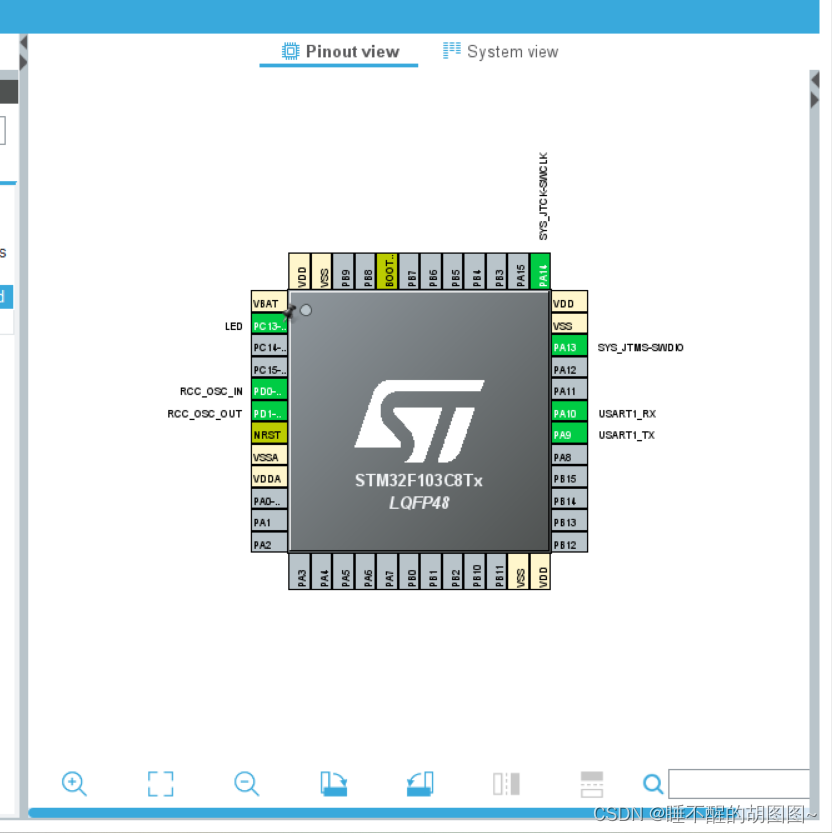This screenshot has width=832, height=833.
Task: Click the VBAT pin
Action: [269, 303]
